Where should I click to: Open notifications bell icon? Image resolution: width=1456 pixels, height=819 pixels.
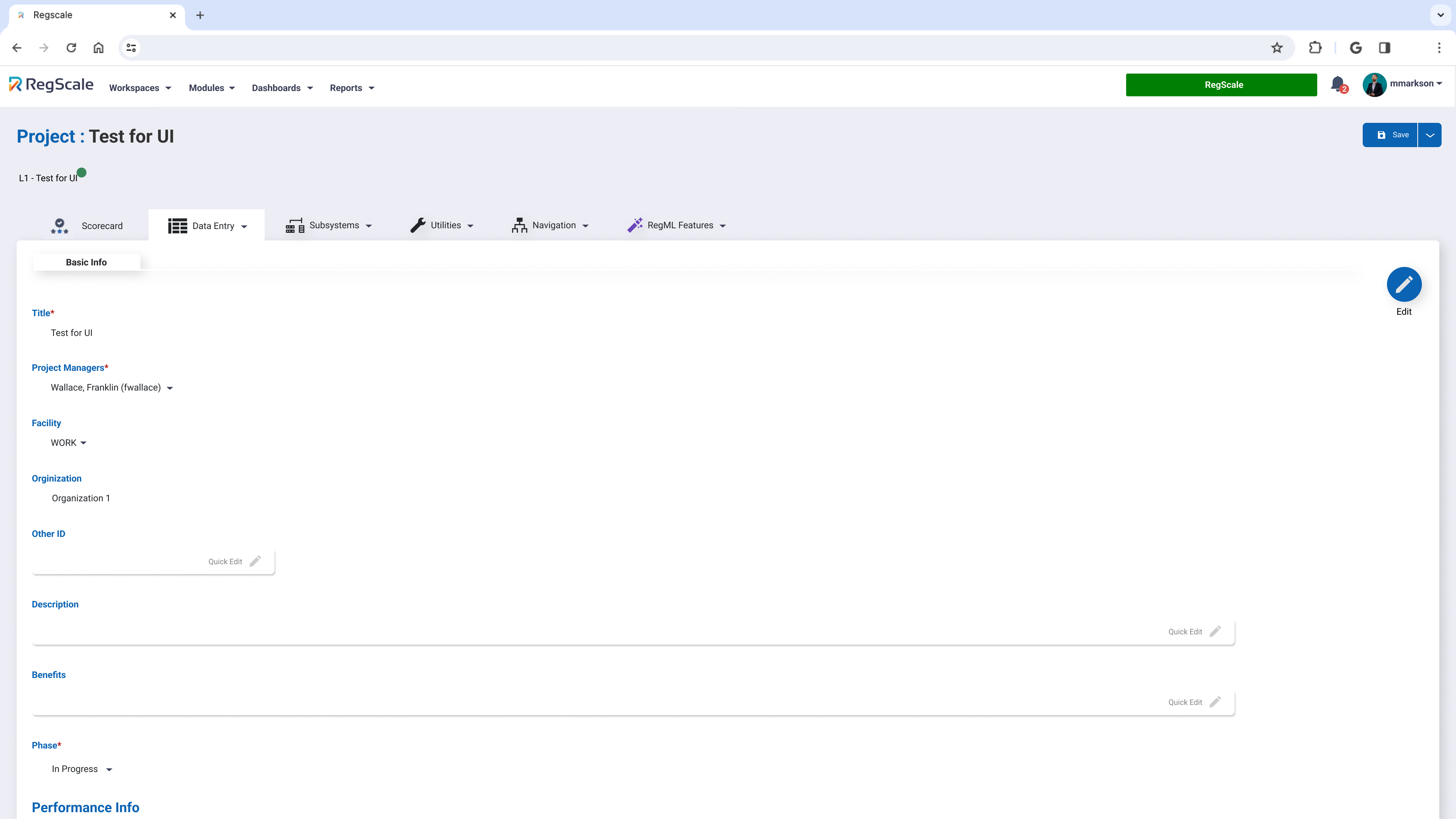click(x=1338, y=85)
